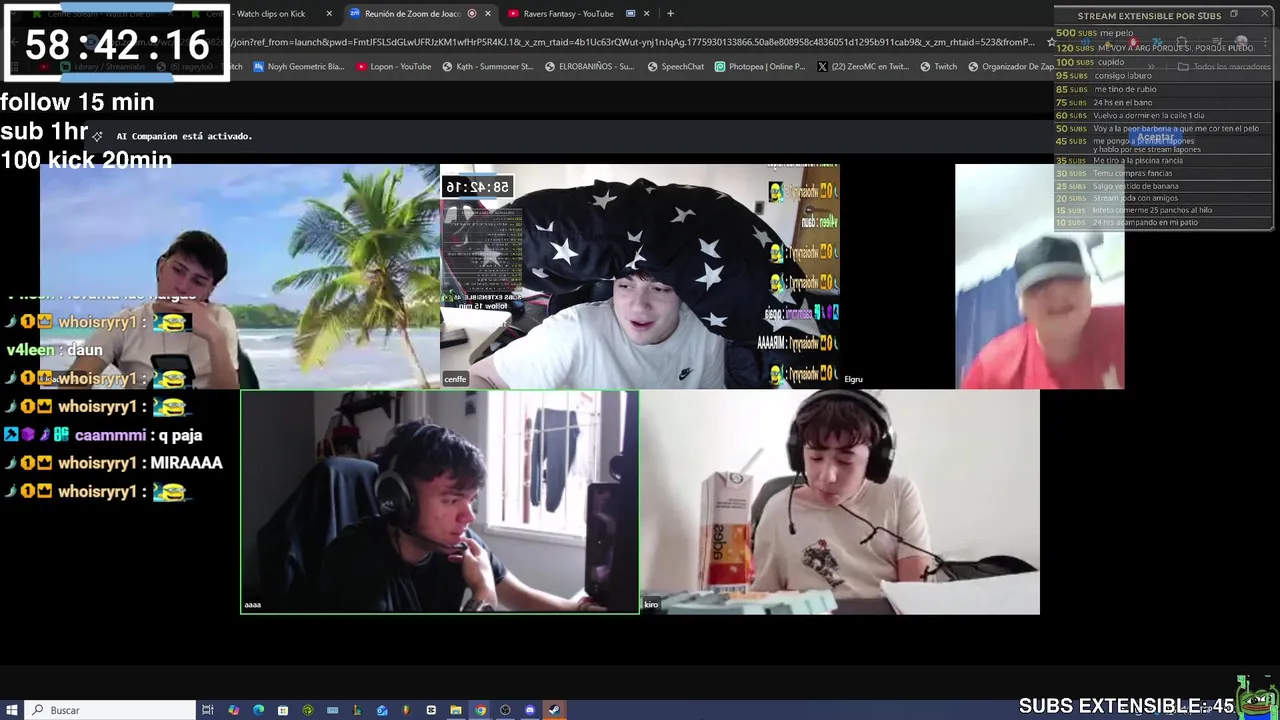This screenshot has height=720, width=1280.
Task: Open the Todos los marcadores folder
Action: click(x=1224, y=67)
